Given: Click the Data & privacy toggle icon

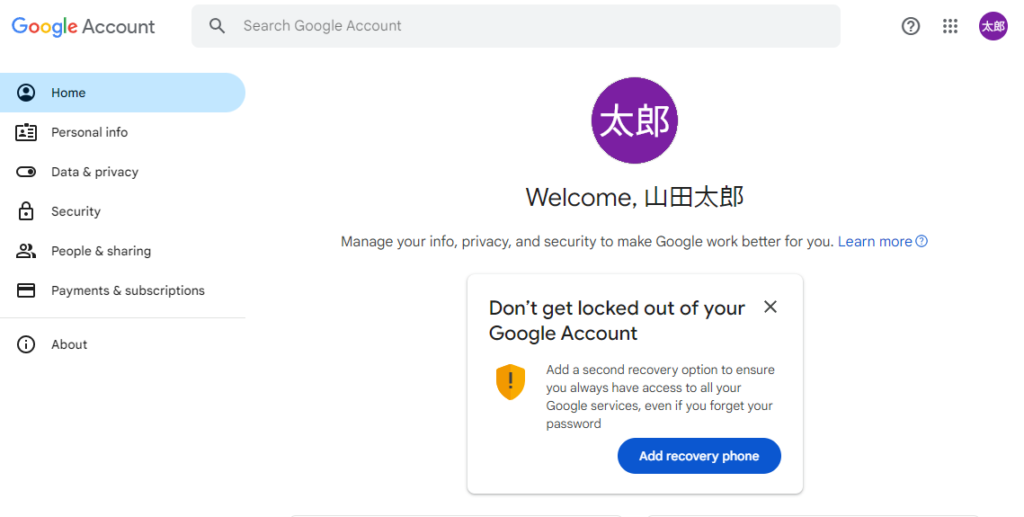Looking at the screenshot, I should (26, 172).
